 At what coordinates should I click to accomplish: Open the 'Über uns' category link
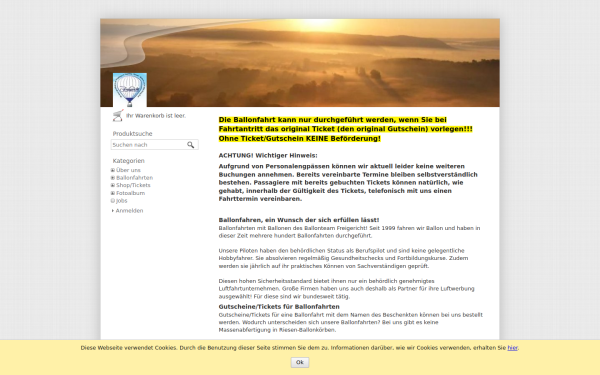128,170
